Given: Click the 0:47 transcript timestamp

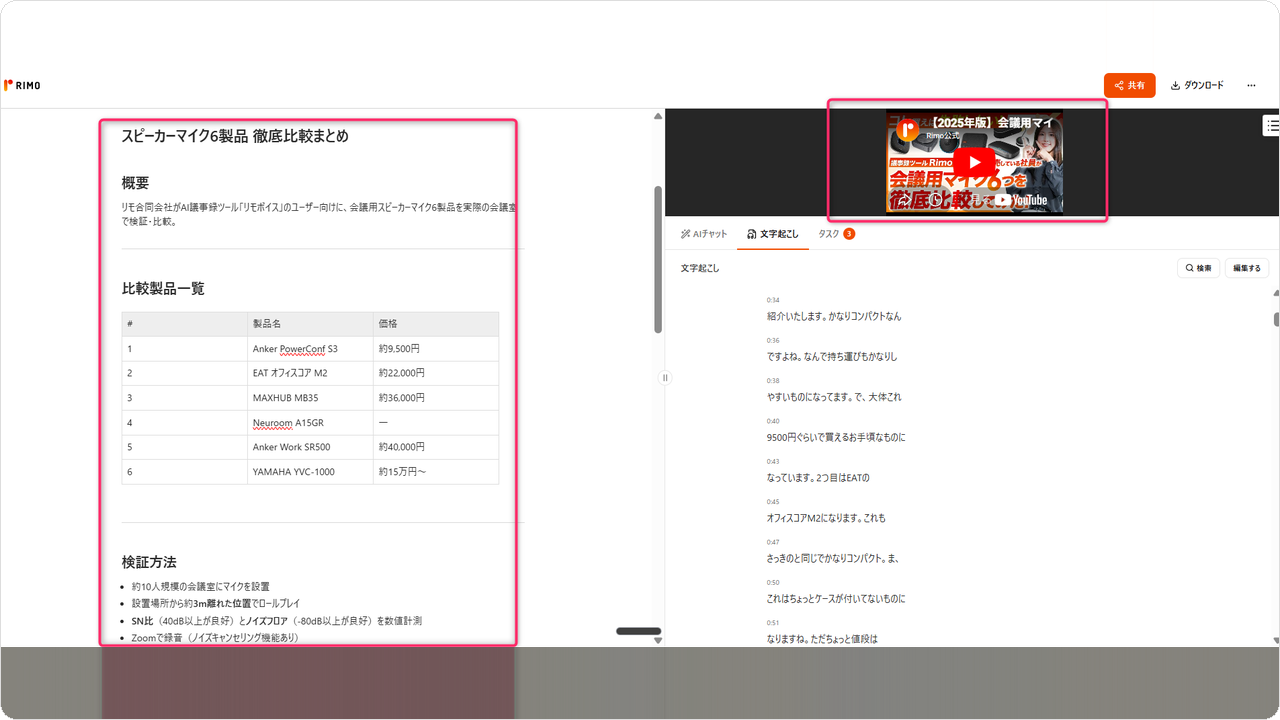Looking at the screenshot, I should click(773, 542).
